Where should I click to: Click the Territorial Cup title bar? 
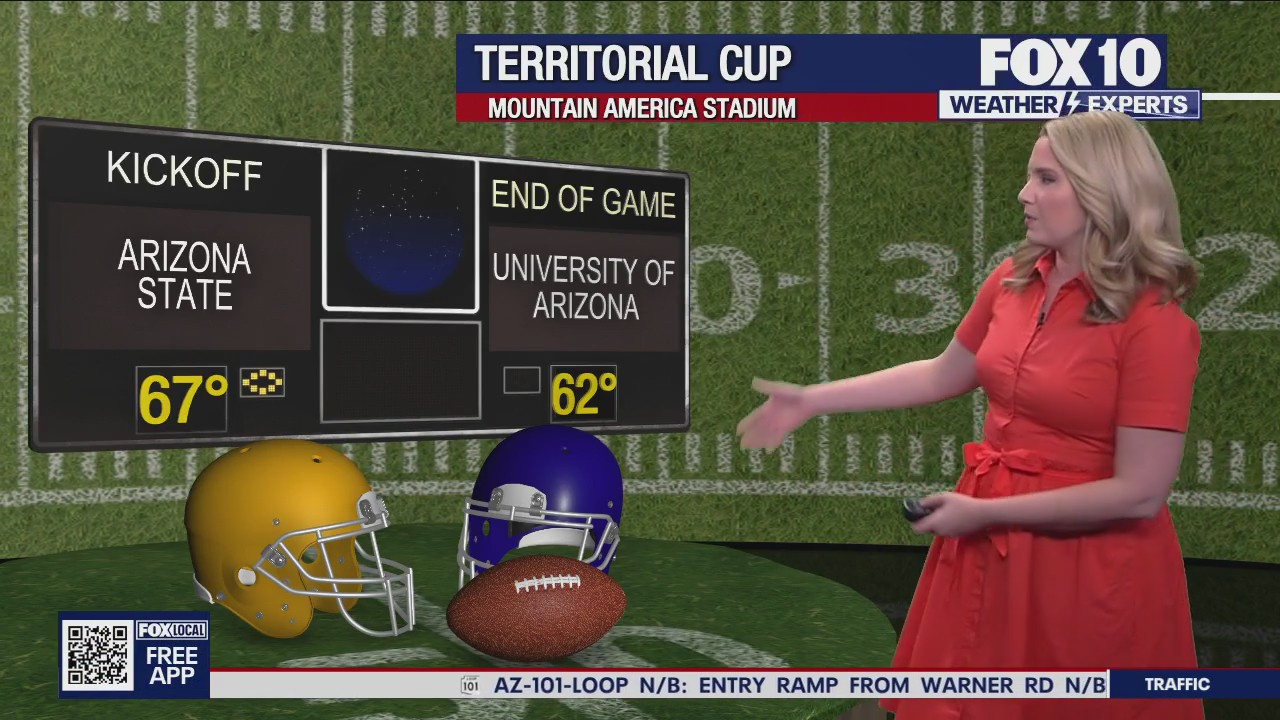tap(633, 63)
